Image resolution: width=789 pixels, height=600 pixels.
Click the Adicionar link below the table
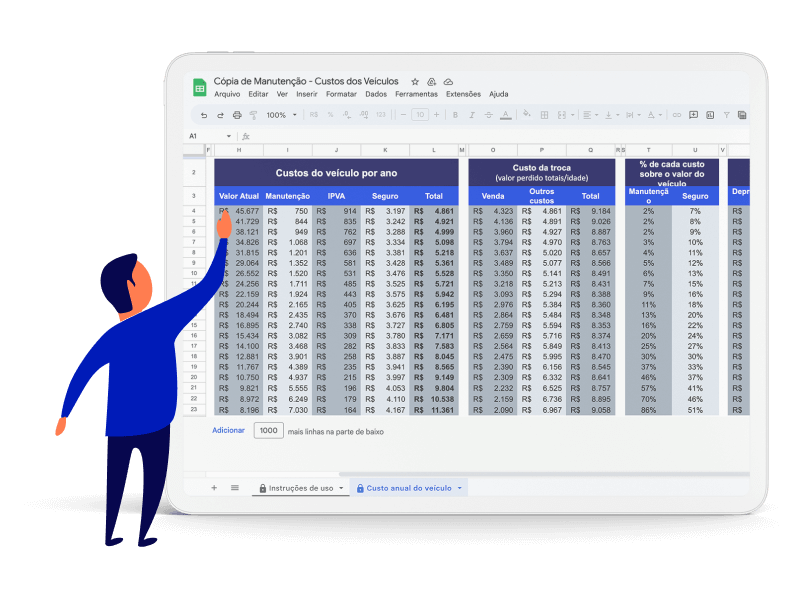228,430
